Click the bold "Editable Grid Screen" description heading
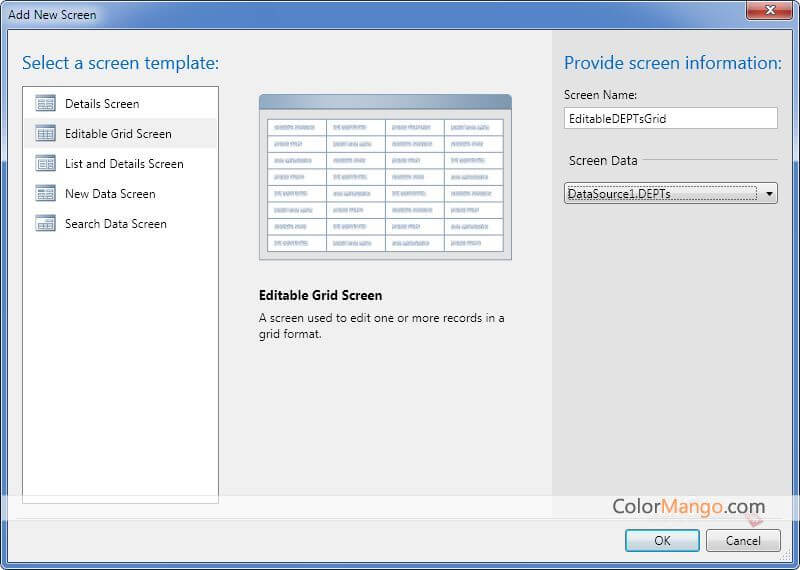Image resolution: width=800 pixels, height=570 pixels. pos(320,296)
